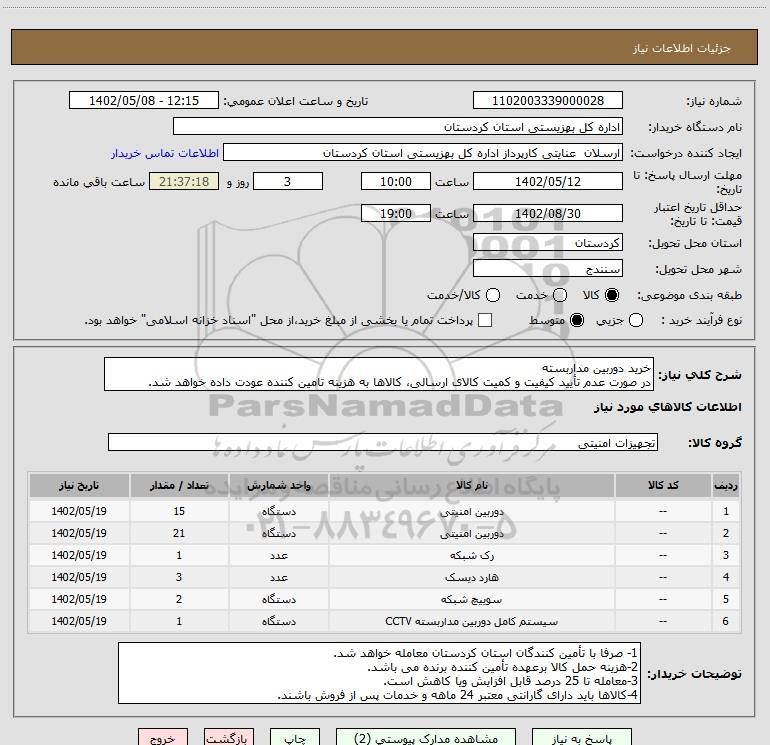
Task: Click دوربین امنیتی item name in row 1
Action: click(x=471, y=512)
